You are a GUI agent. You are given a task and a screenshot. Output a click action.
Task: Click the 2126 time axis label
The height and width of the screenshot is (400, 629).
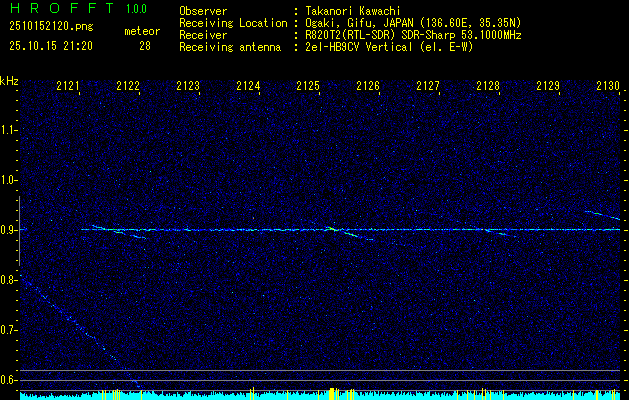click(x=367, y=85)
